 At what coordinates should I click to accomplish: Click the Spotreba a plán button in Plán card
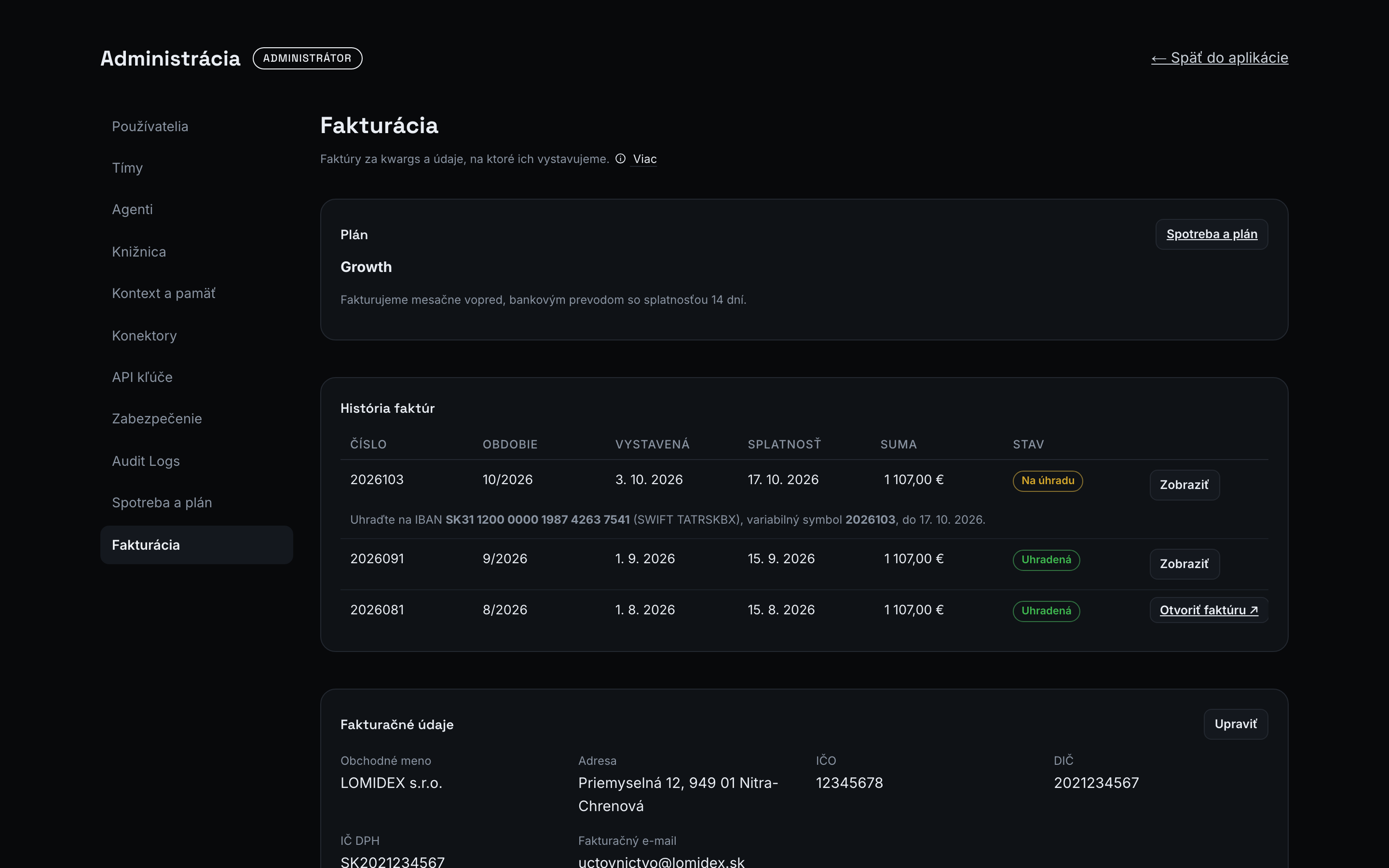[1211, 234]
